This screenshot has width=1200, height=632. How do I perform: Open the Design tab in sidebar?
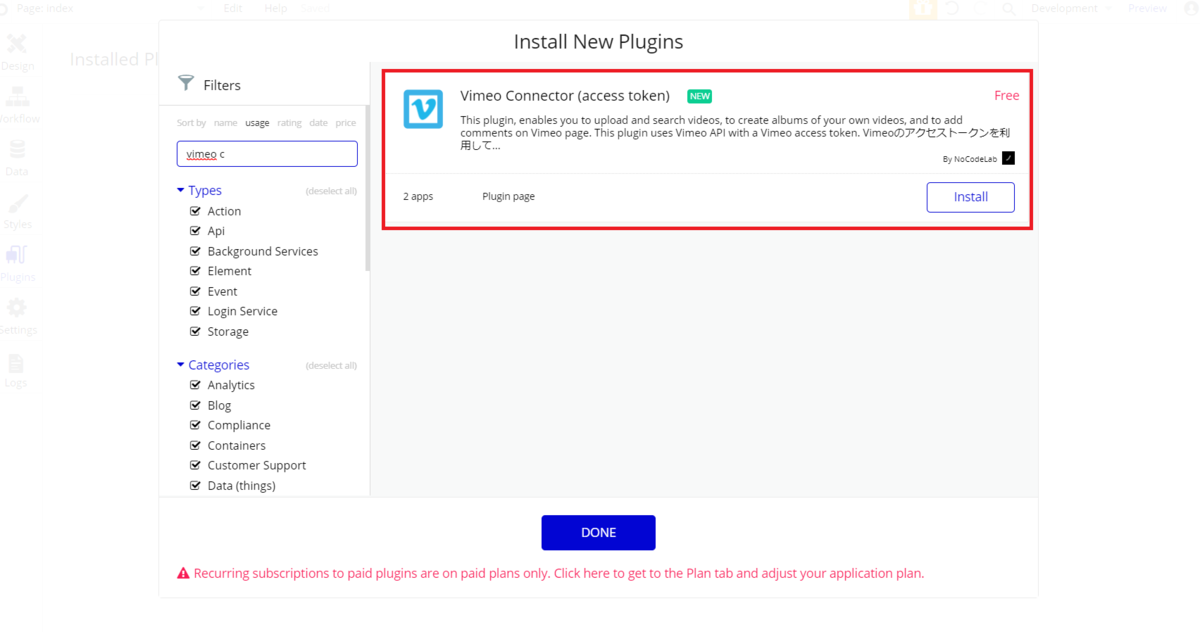coord(17,53)
